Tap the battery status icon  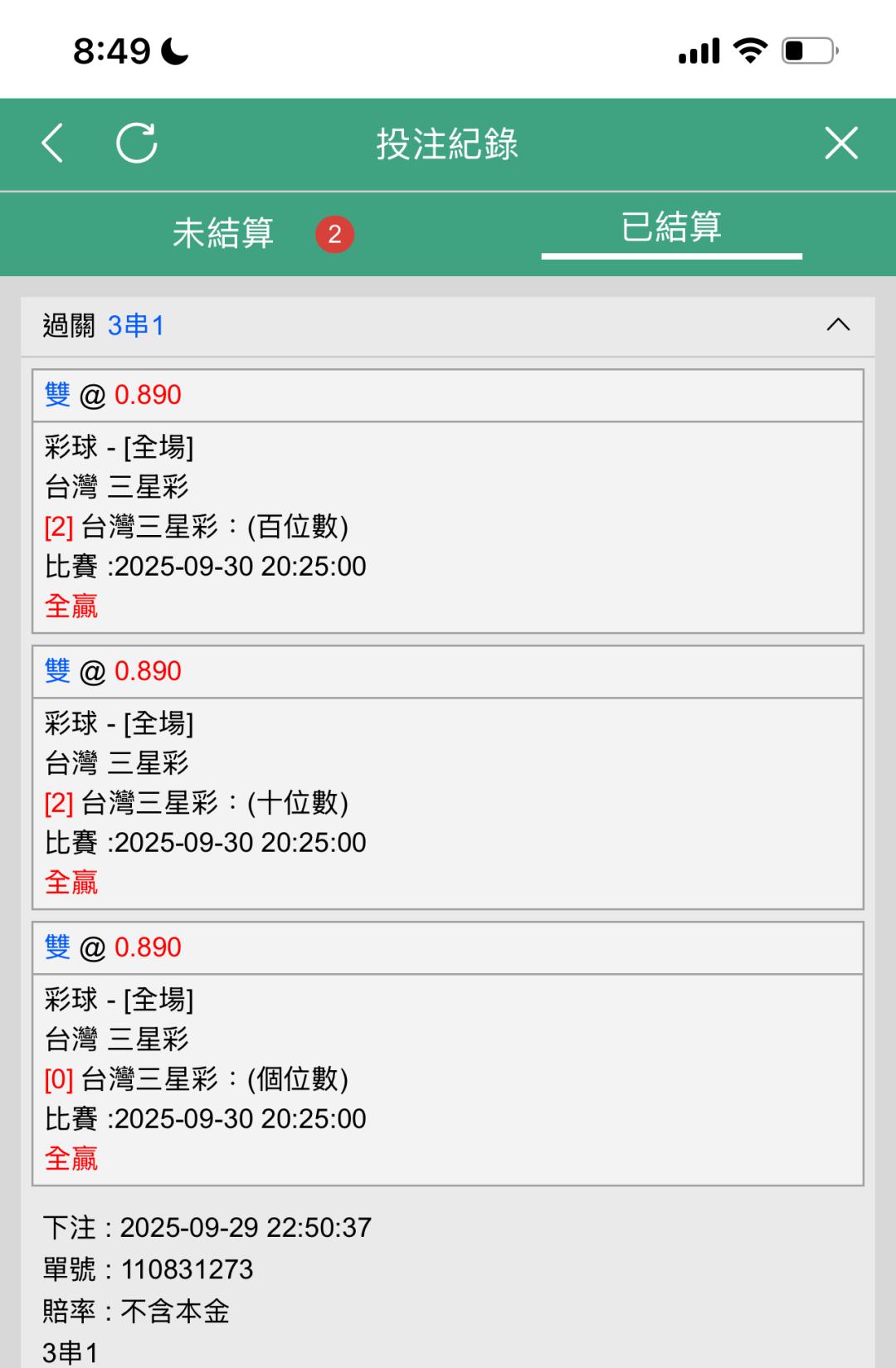(x=810, y=51)
